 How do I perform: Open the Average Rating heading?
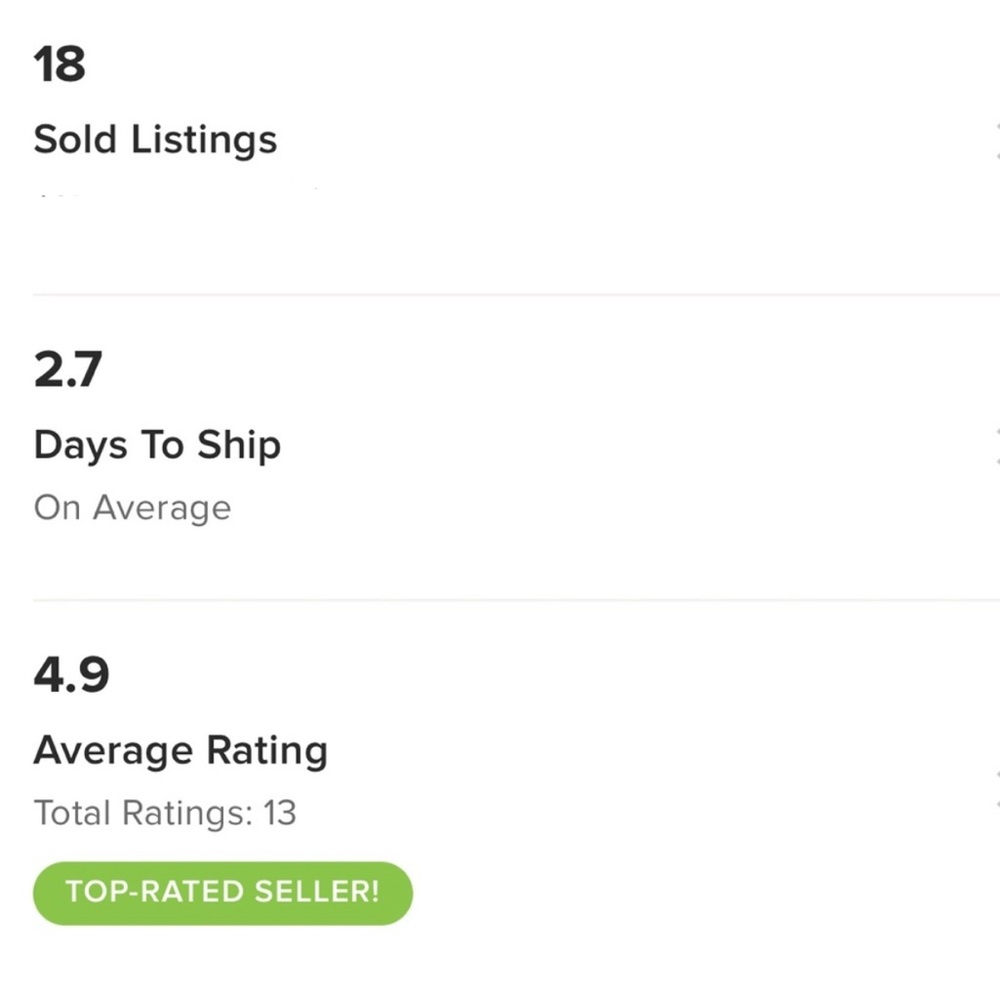click(x=180, y=750)
